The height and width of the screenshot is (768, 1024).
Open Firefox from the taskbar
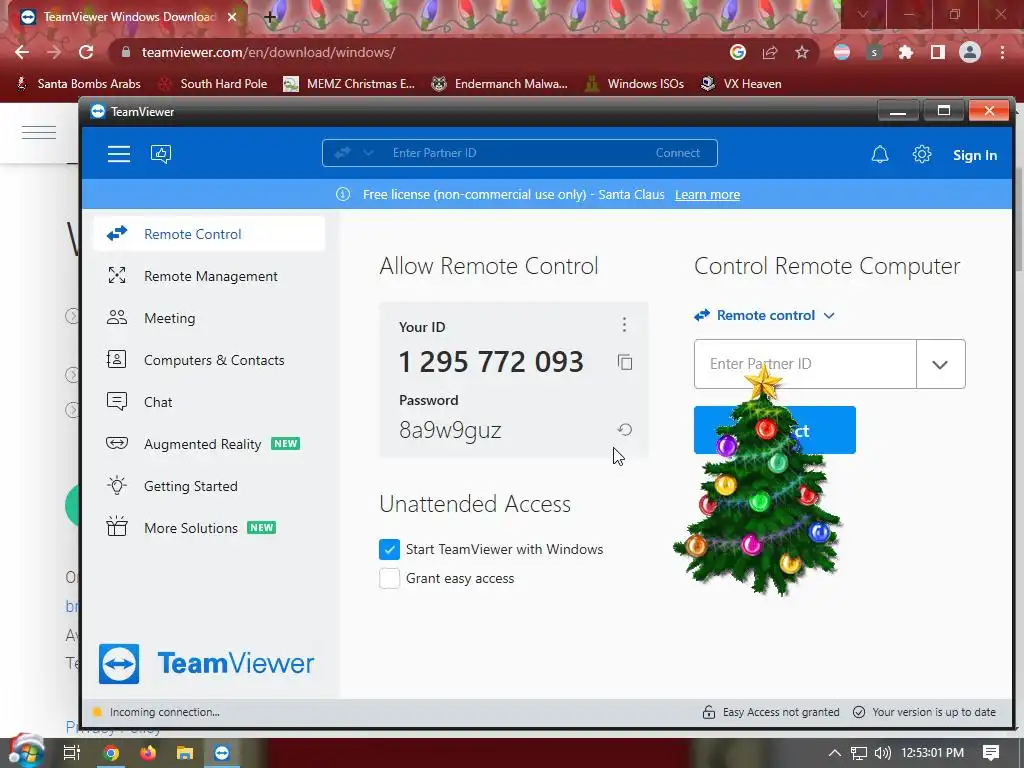tap(148, 753)
